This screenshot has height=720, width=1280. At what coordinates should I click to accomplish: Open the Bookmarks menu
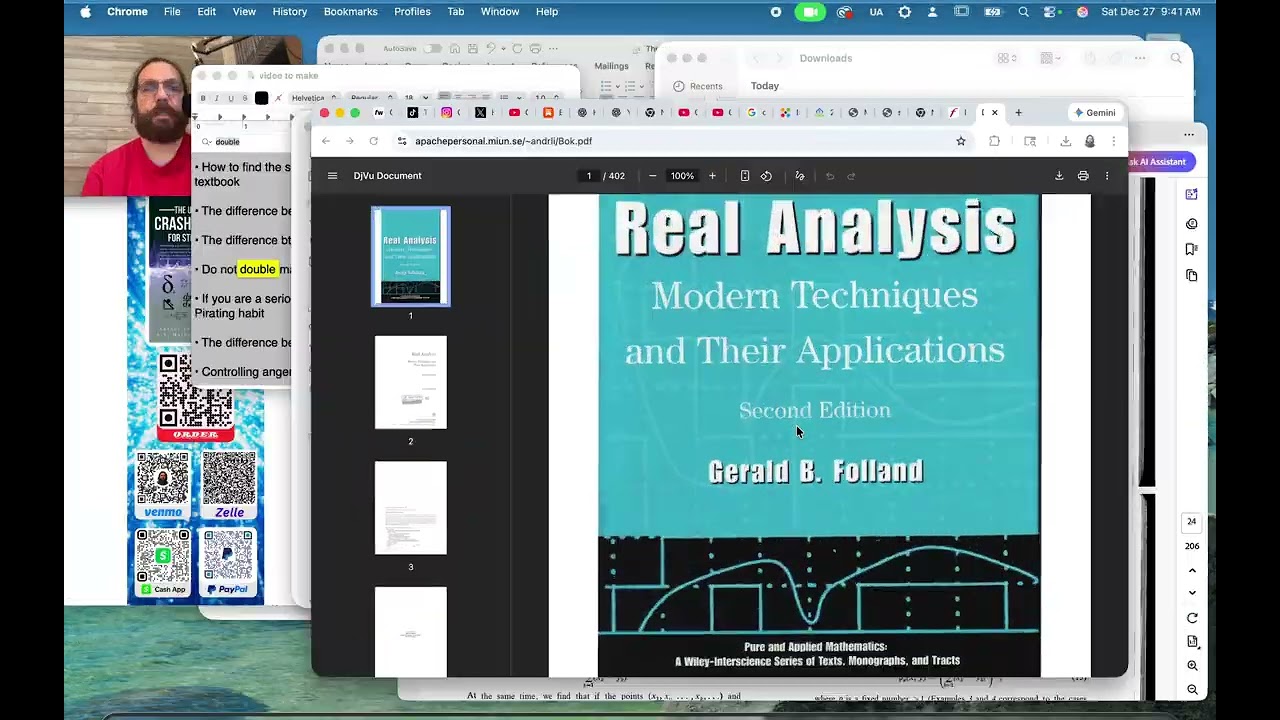[x=350, y=12]
